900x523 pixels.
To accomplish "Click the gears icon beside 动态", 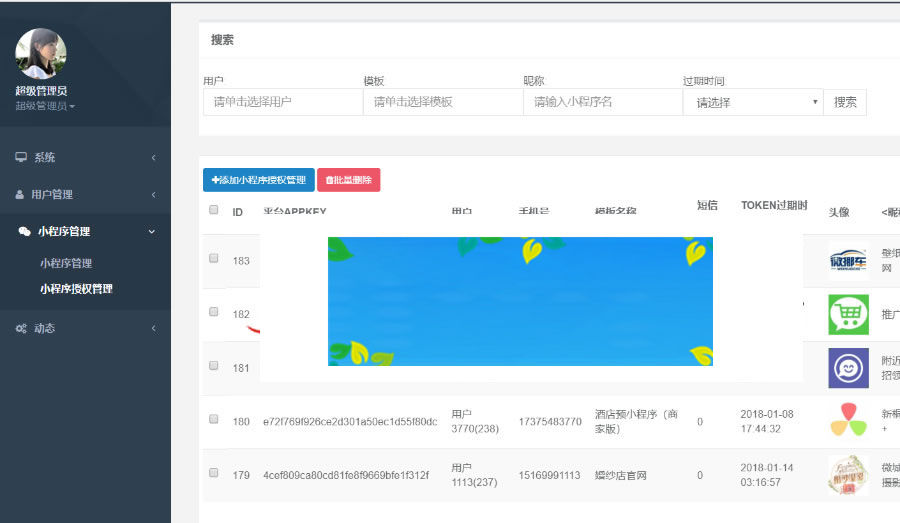I will click(x=21, y=329).
